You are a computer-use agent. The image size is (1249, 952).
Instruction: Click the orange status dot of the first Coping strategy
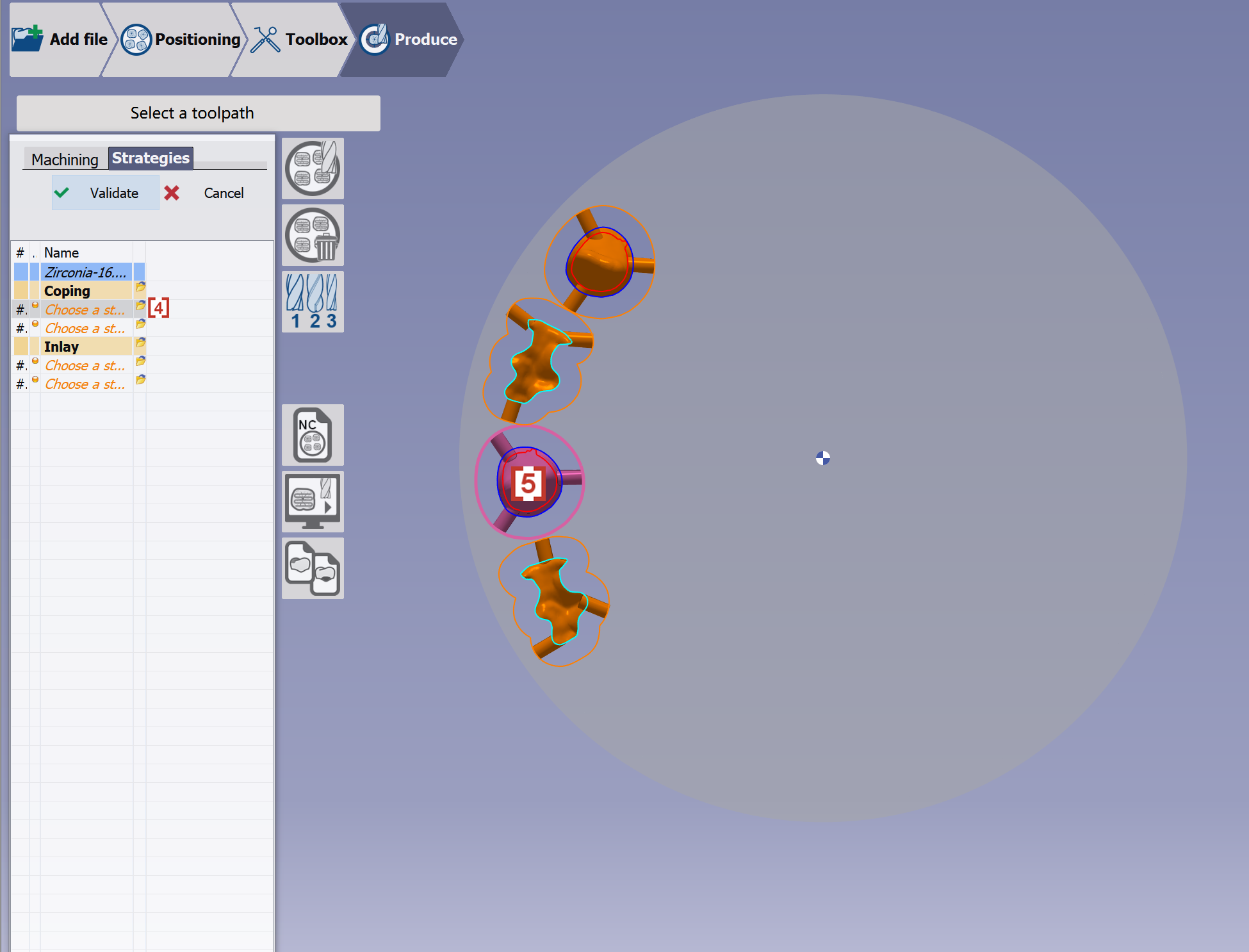pos(35,306)
